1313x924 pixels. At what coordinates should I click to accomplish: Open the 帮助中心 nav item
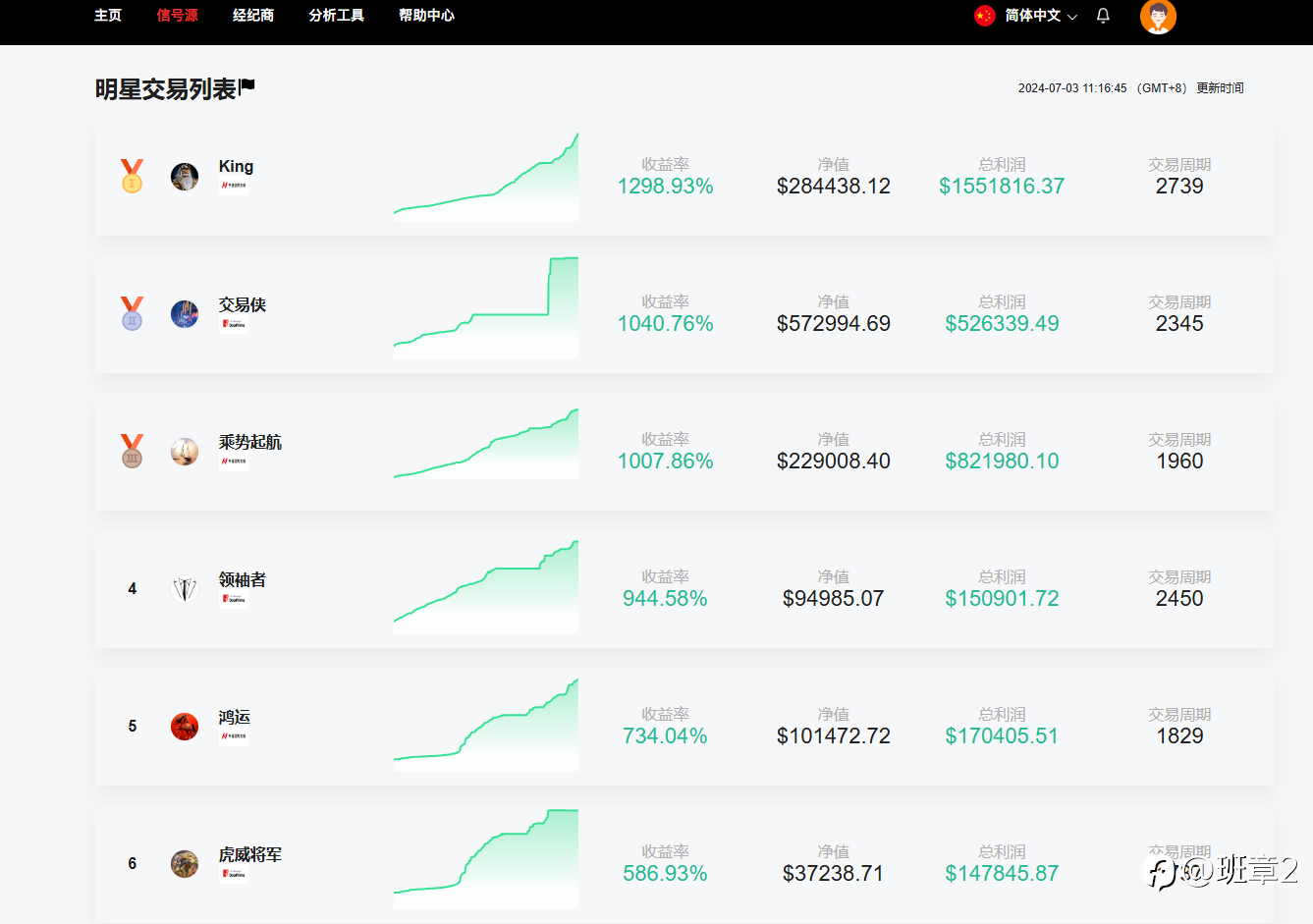pyautogui.click(x=426, y=16)
